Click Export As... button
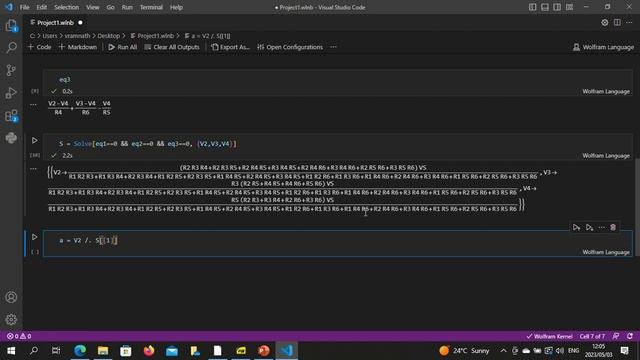Screen dimensions: 640x360 [231, 47]
